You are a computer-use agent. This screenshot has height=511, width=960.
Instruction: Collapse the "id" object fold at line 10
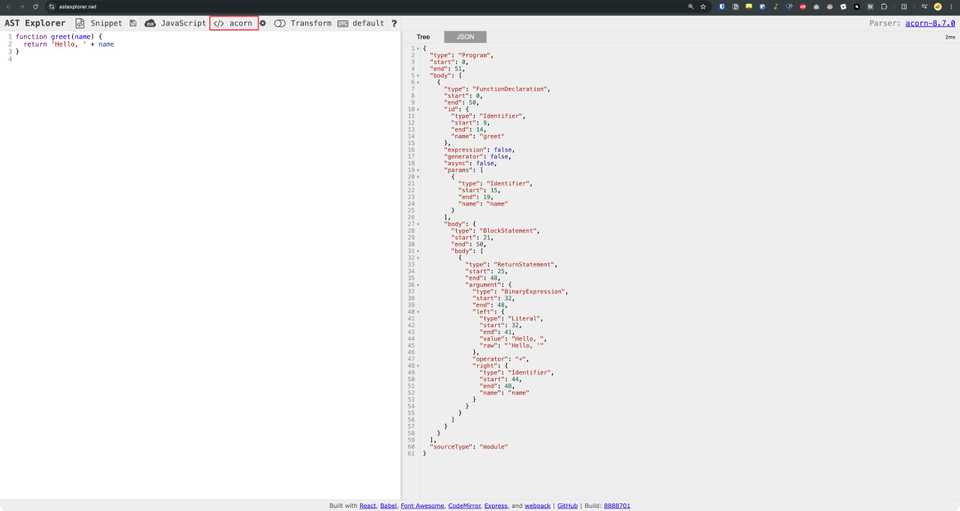[418, 109]
